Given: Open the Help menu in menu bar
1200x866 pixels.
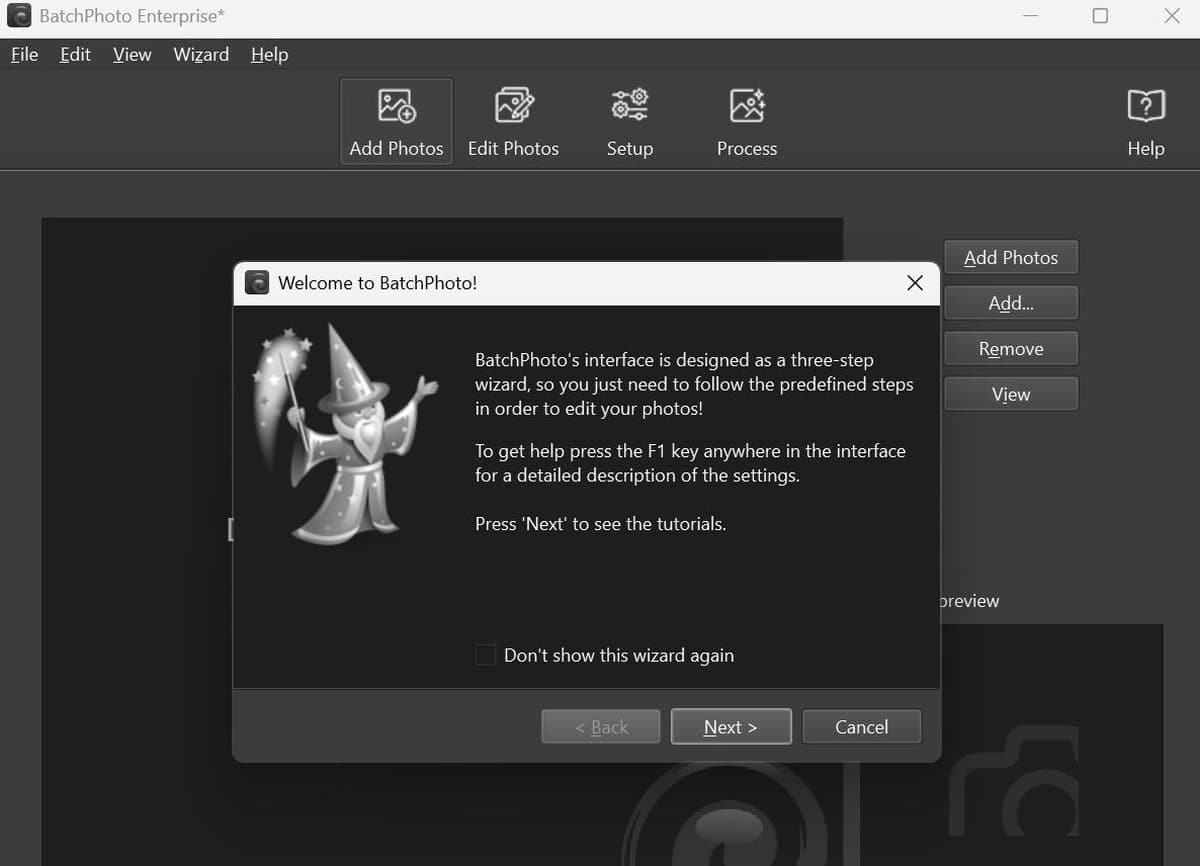Looking at the screenshot, I should coord(269,55).
